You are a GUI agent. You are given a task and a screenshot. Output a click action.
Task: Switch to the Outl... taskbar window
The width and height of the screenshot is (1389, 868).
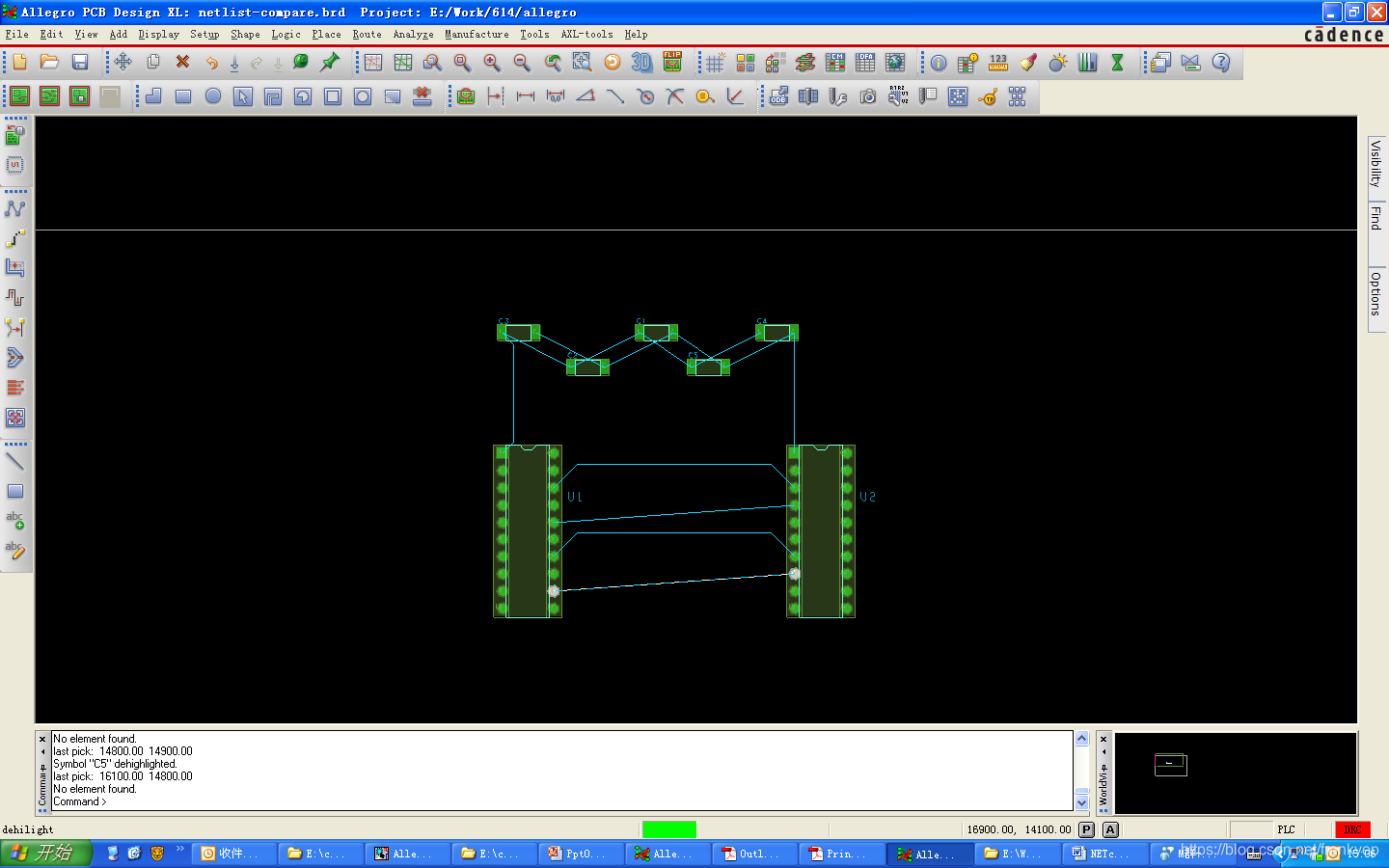coord(754,854)
